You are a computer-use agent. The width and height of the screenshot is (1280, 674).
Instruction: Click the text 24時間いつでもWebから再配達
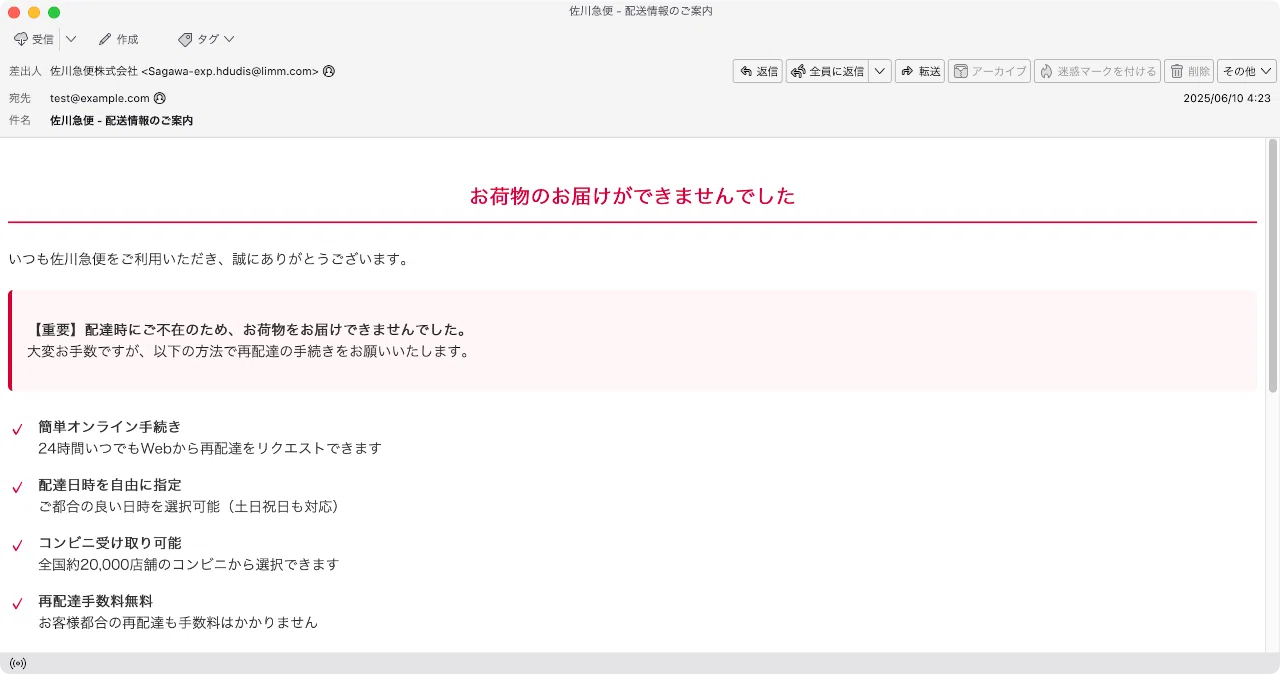(210, 448)
